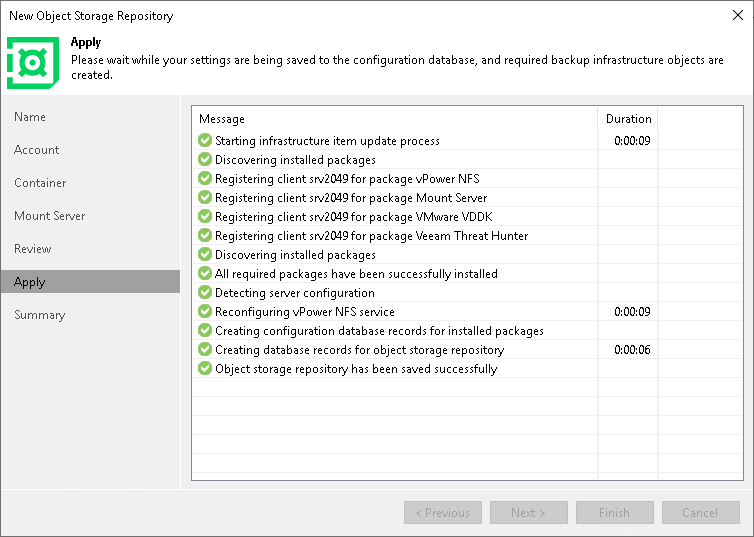
Task: Click the Duration column header
Action: (628, 119)
